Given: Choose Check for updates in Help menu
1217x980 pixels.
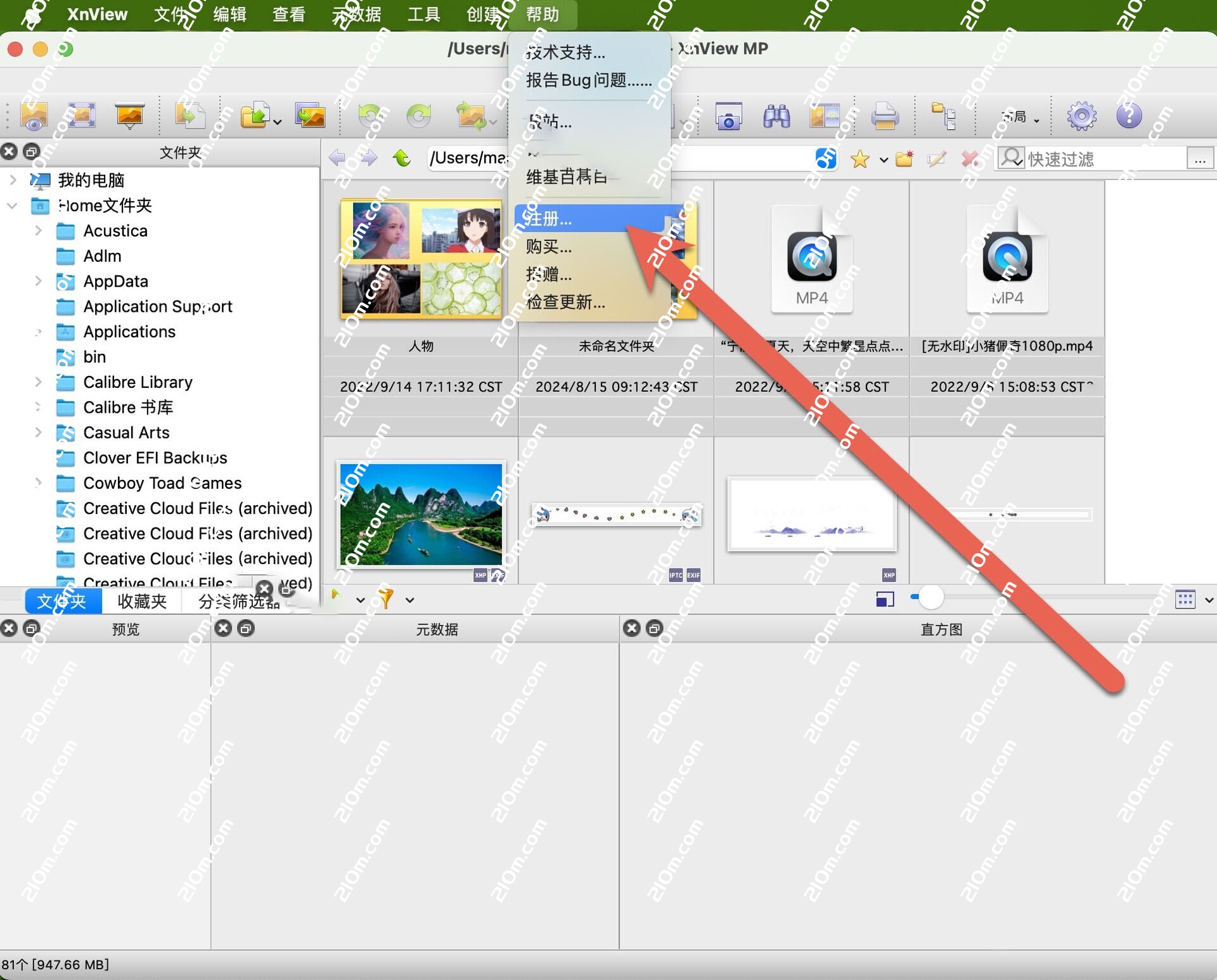Looking at the screenshot, I should pyautogui.click(x=565, y=302).
